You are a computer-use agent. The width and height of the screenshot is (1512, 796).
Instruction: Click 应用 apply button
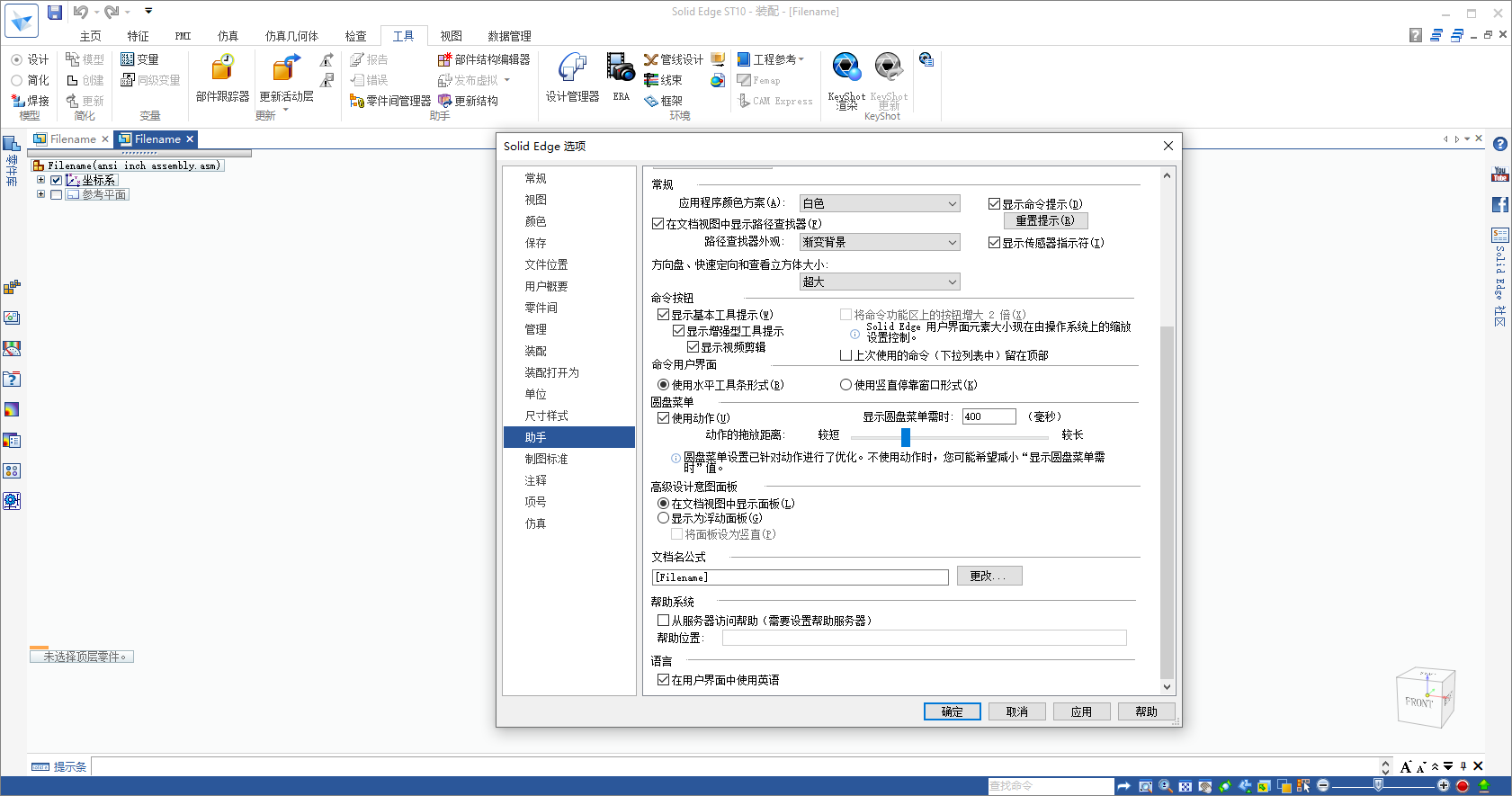[1082, 711]
